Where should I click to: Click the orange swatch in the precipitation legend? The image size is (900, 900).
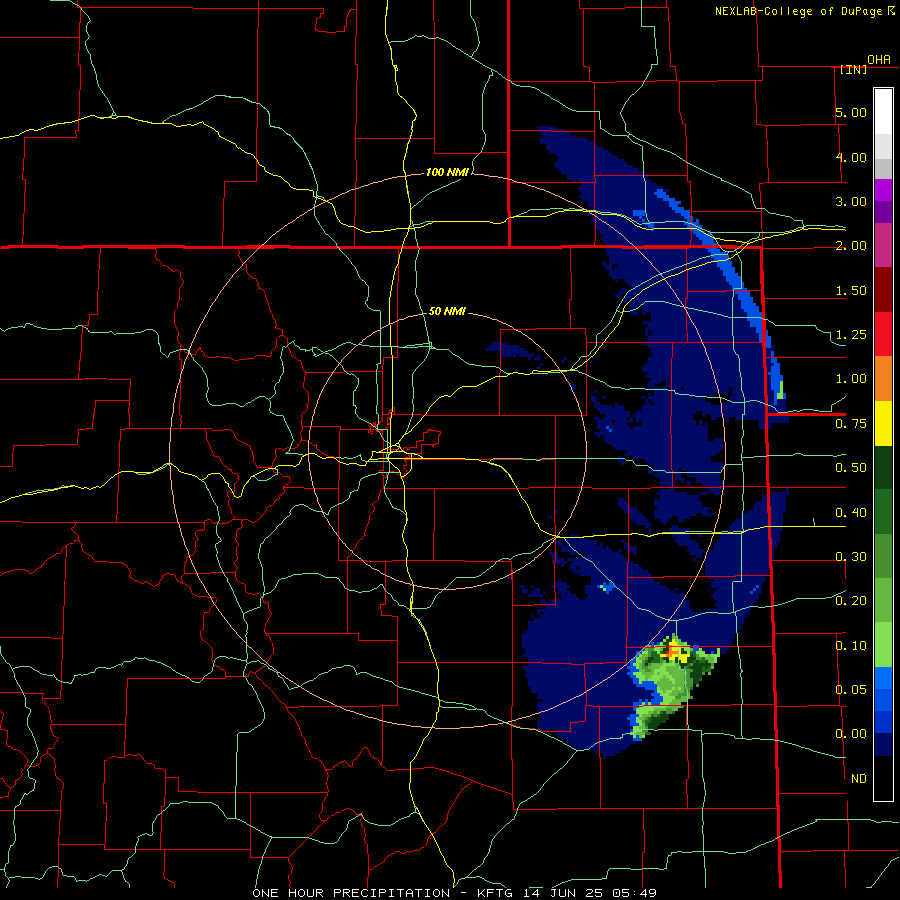tap(883, 379)
